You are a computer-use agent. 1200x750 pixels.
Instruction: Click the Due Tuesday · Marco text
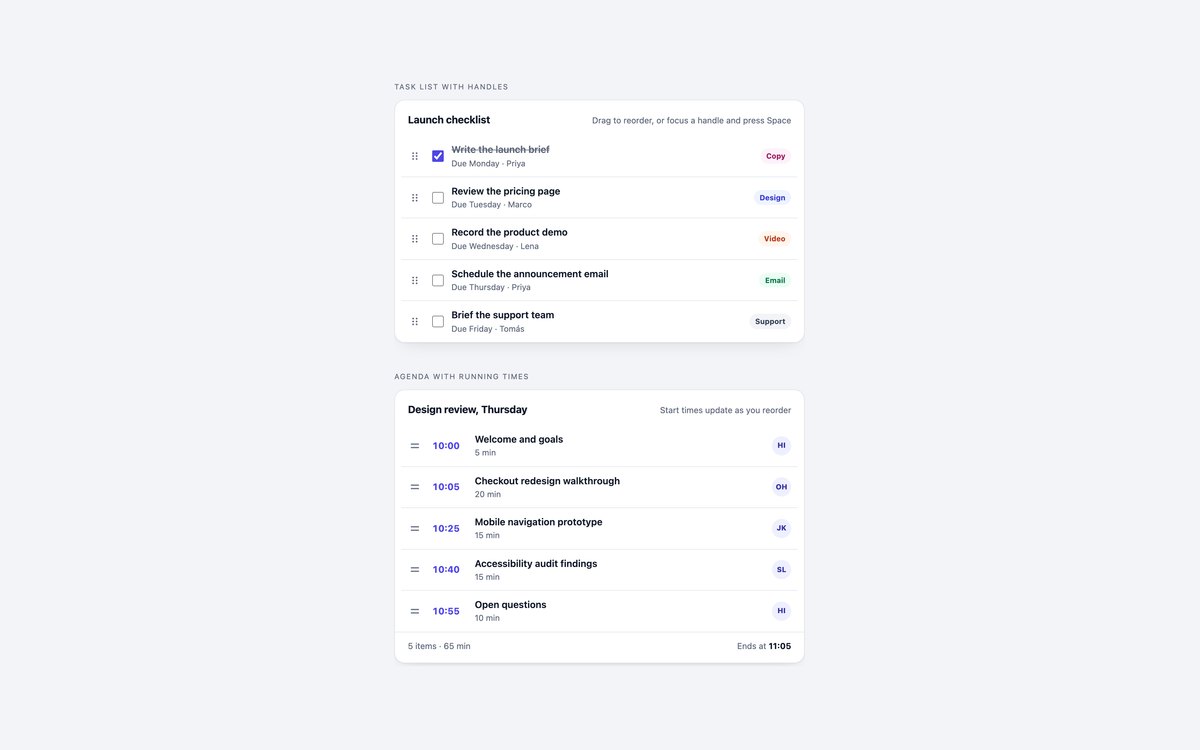(x=492, y=205)
